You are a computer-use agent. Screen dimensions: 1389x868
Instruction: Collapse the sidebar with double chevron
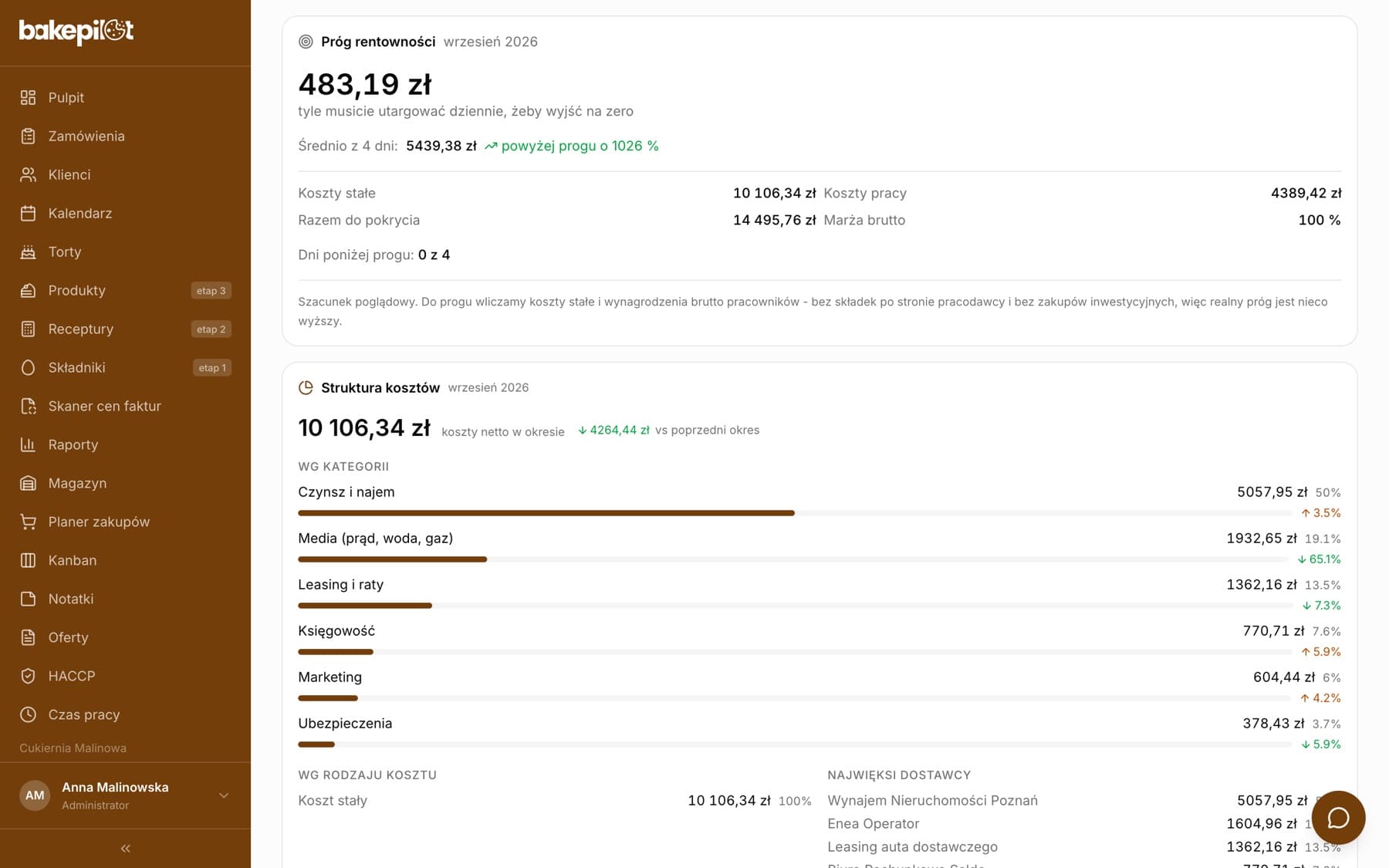125,848
